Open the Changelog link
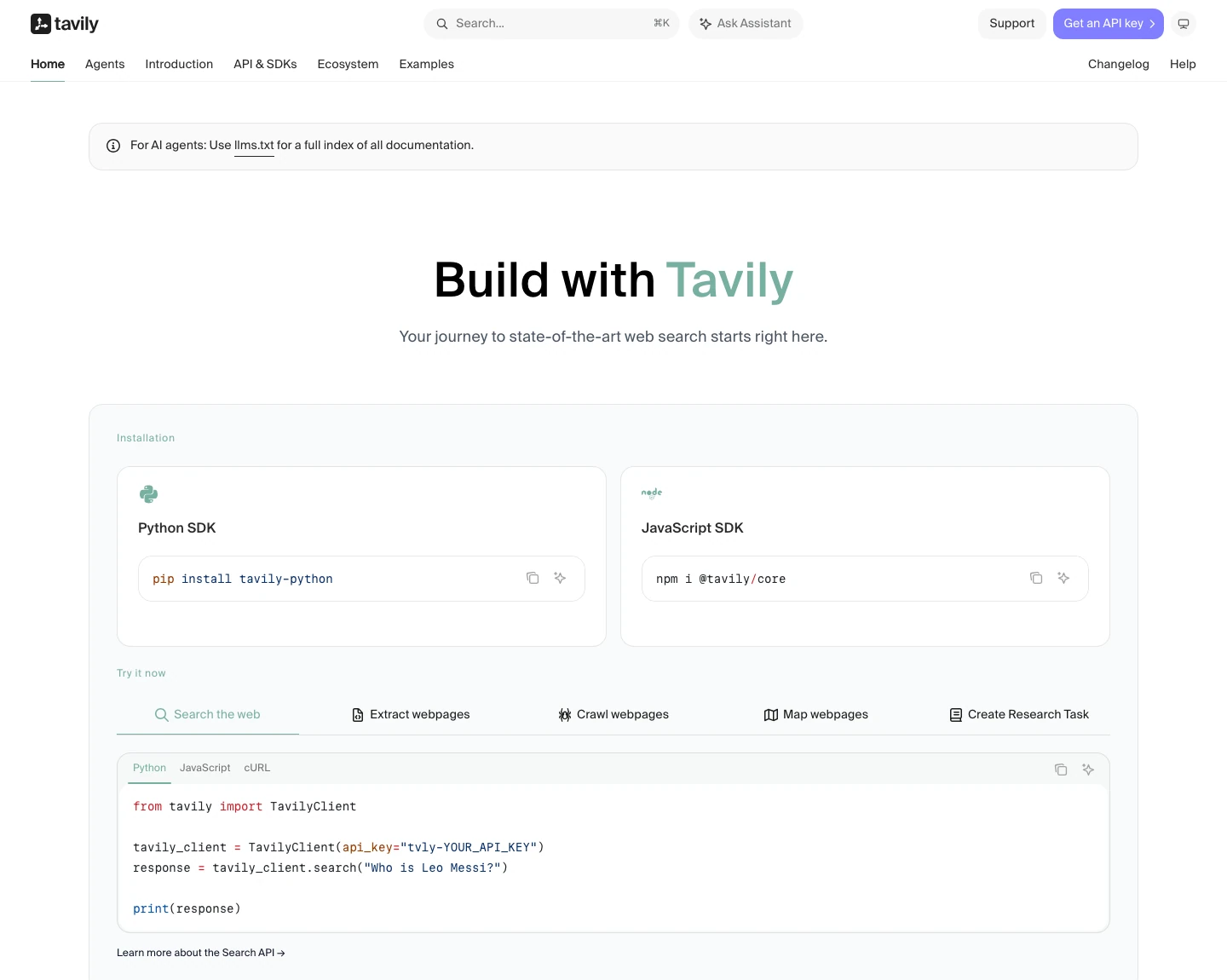Viewport: 1227px width, 980px height. tap(1119, 64)
